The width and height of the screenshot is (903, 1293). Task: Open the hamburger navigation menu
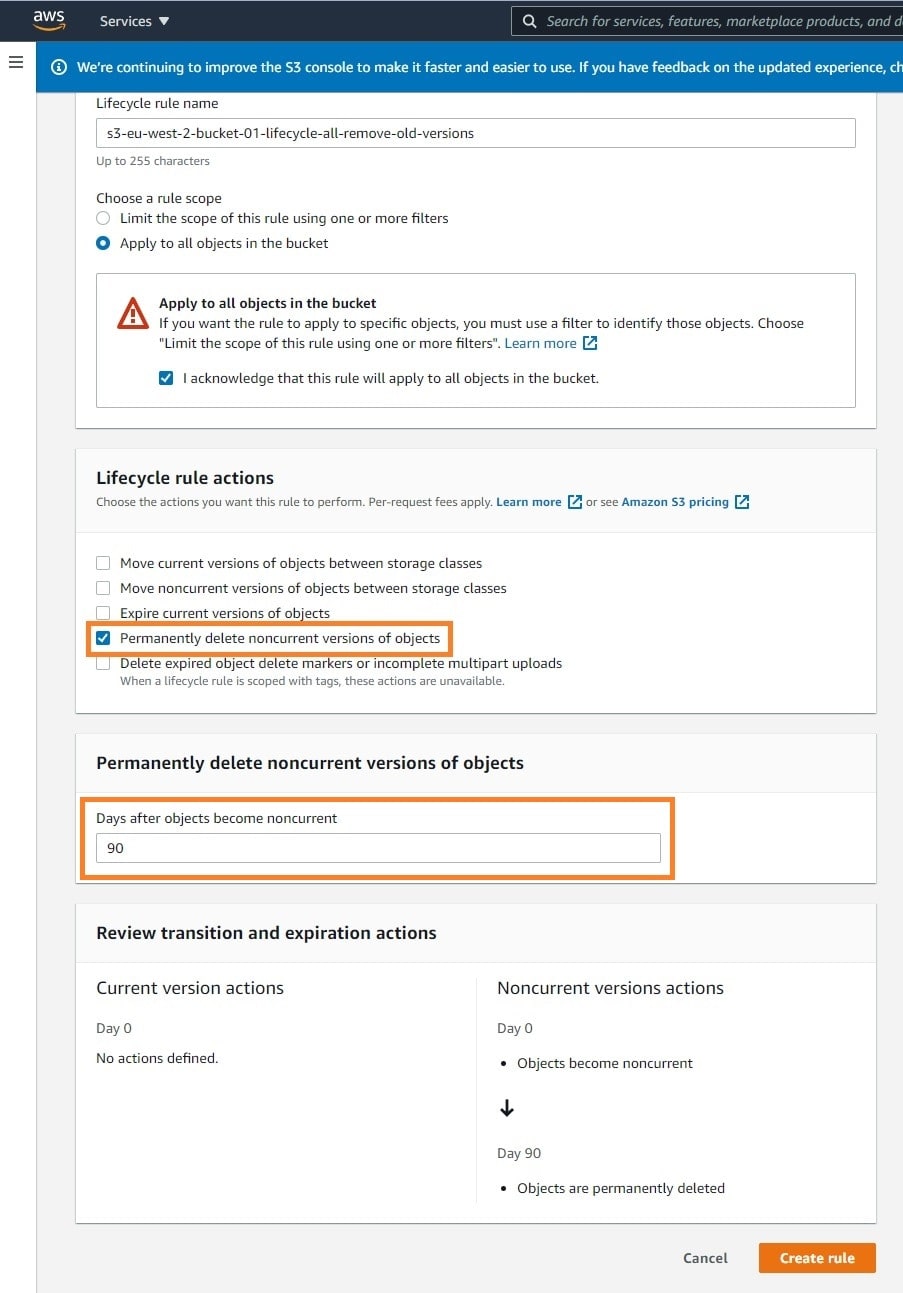point(16,63)
